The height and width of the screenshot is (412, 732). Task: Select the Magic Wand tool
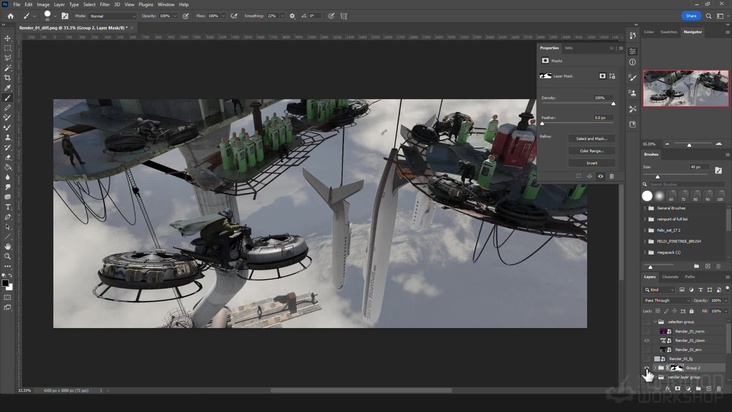(x=7, y=68)
